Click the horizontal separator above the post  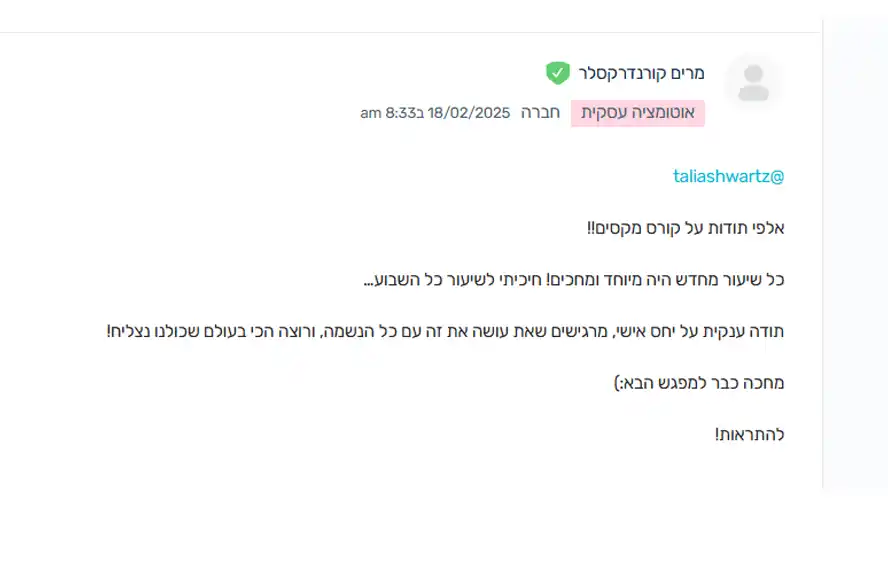tap(410, 32)
